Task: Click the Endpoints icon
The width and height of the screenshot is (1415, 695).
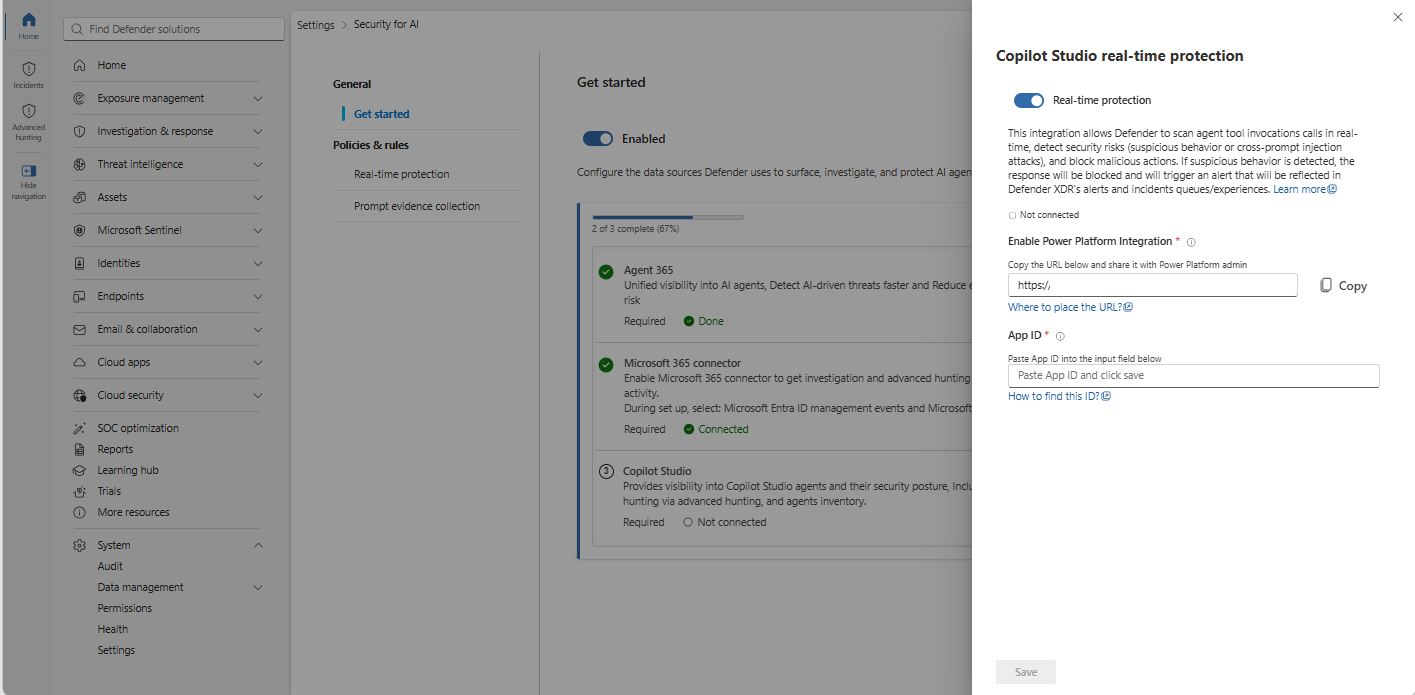Action: [80, 296]
